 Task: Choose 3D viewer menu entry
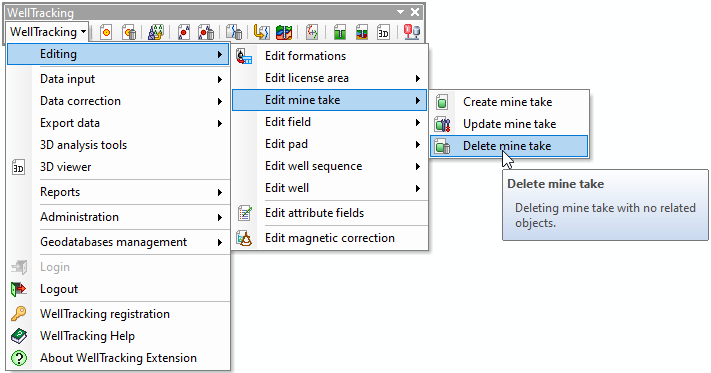[x=118, y=167]
